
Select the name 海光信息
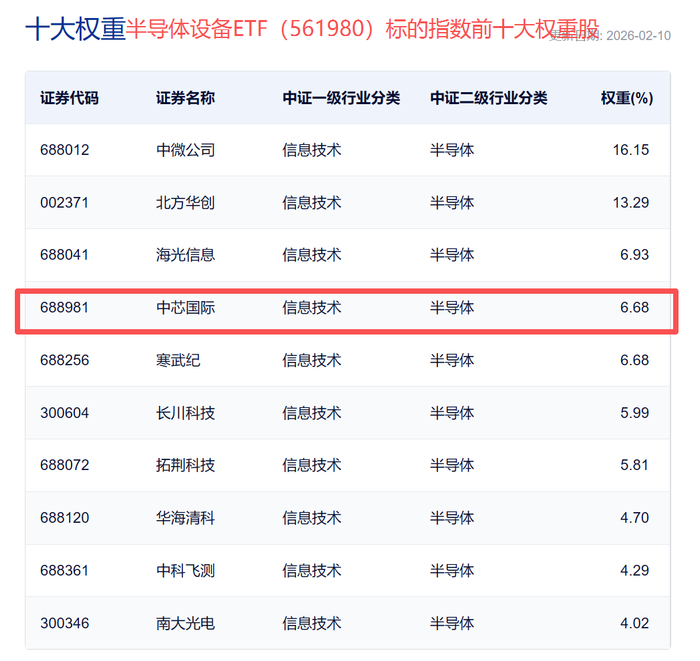(185, 255)
